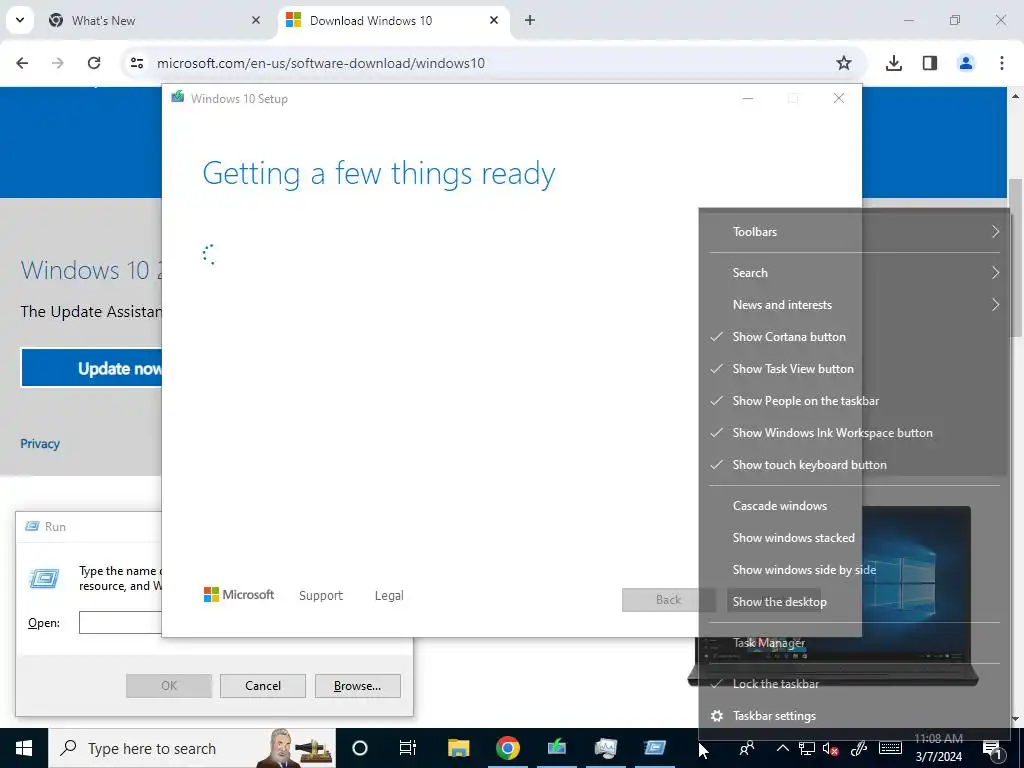The height and width of the screenshot is (768, 1024).
Task: Open a new Chrome tab
Action: coord(530,20)
